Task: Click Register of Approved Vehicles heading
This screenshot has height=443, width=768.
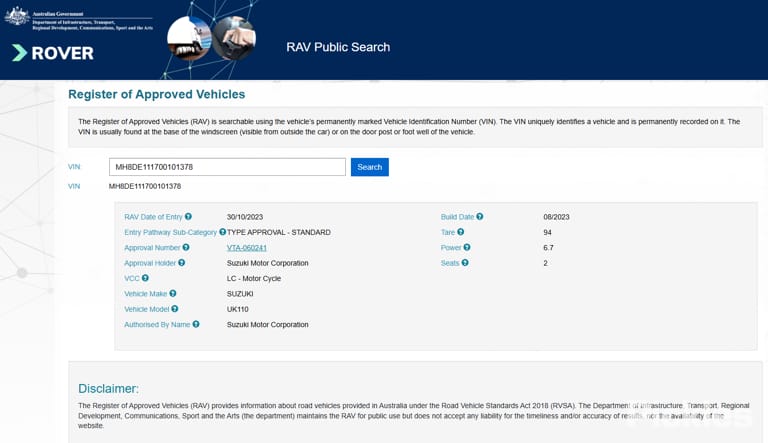Action: 157,94
